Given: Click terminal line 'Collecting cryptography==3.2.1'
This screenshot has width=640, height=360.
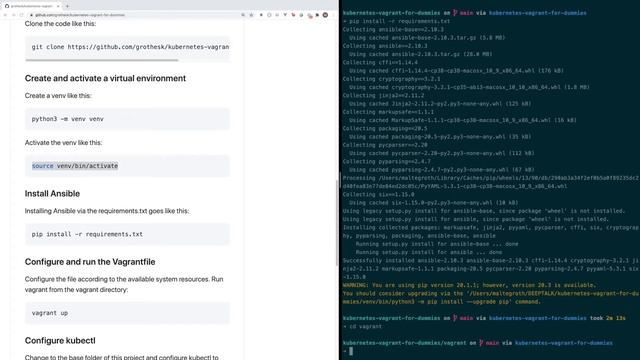Looking at the screenshot, I should 391,79.
